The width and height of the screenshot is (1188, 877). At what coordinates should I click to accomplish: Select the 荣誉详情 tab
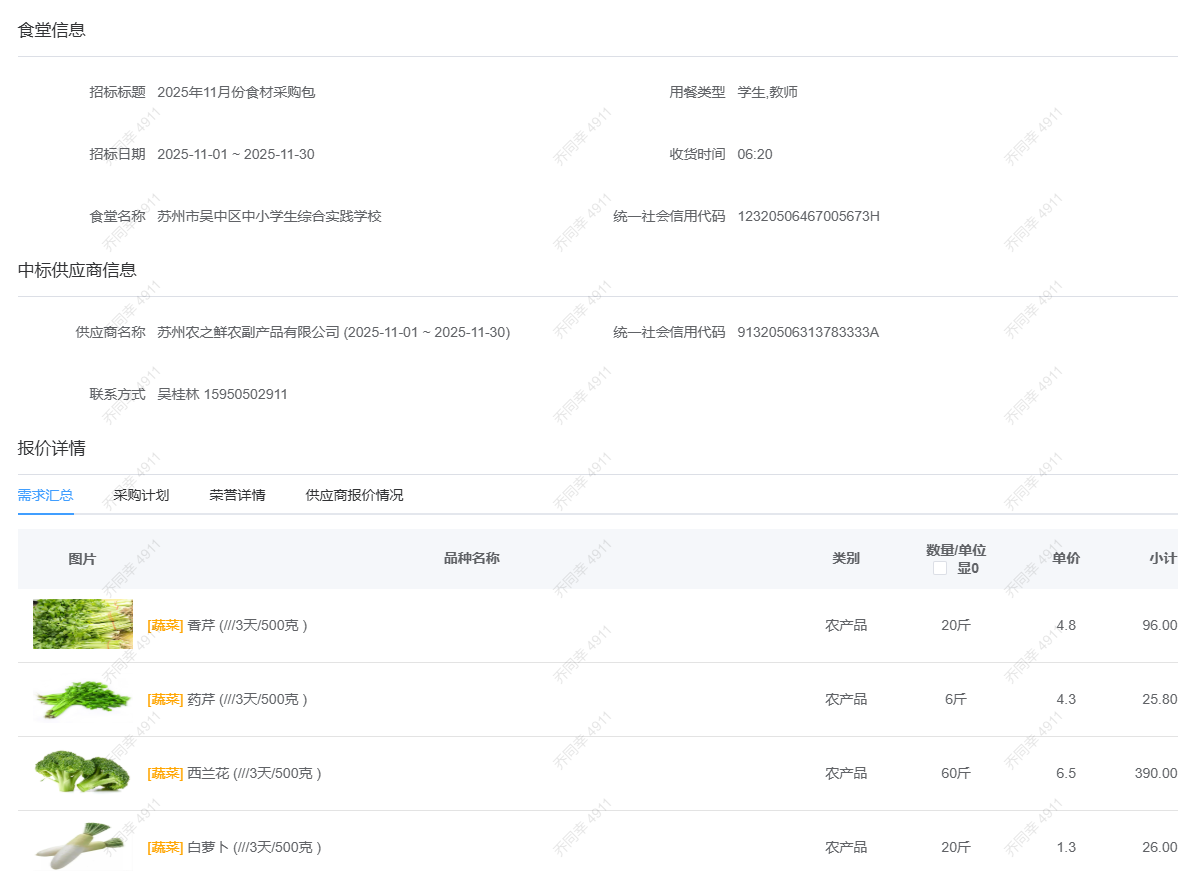[237, 495]
